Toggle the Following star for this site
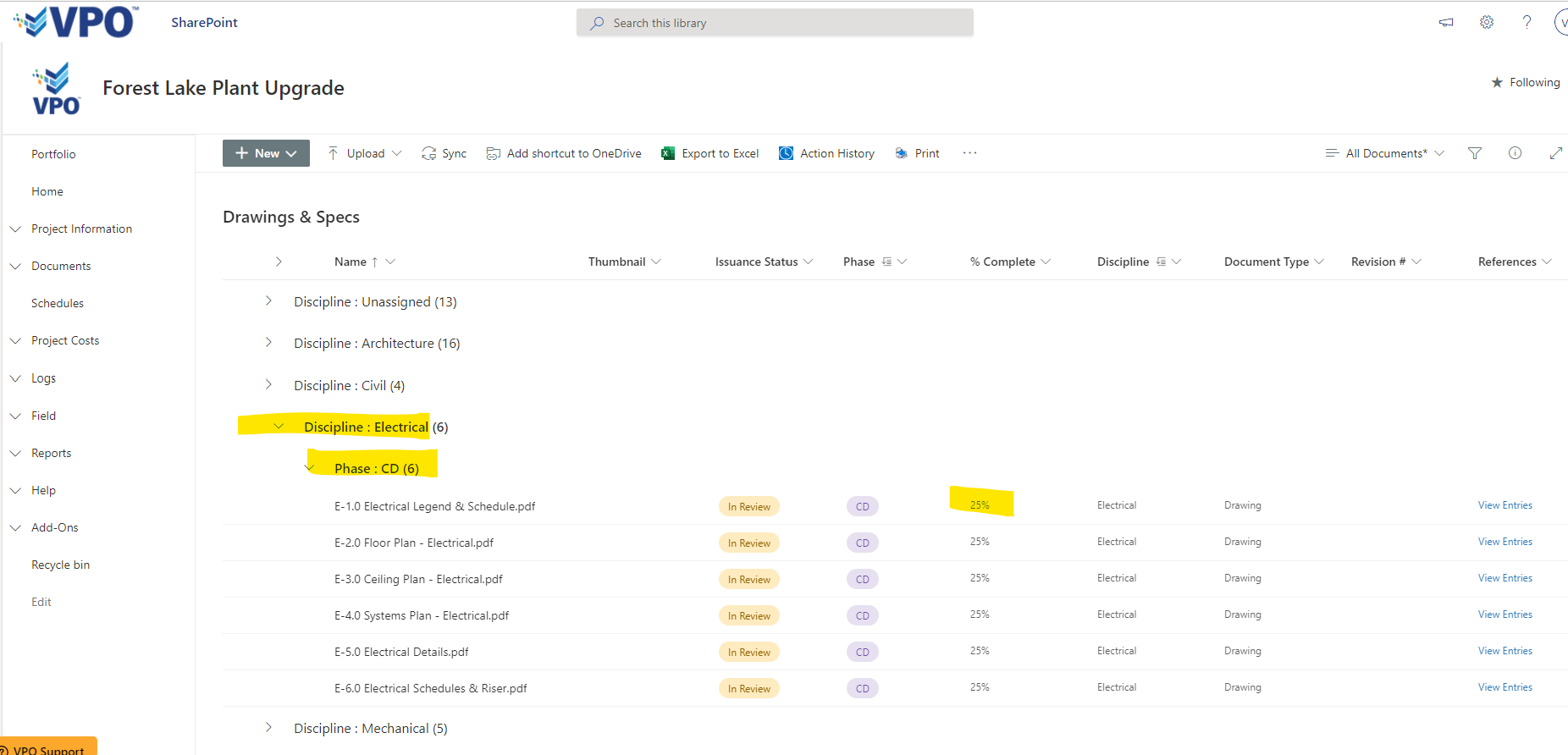This screenshot has height=755, width=1568. [1497, 82]
